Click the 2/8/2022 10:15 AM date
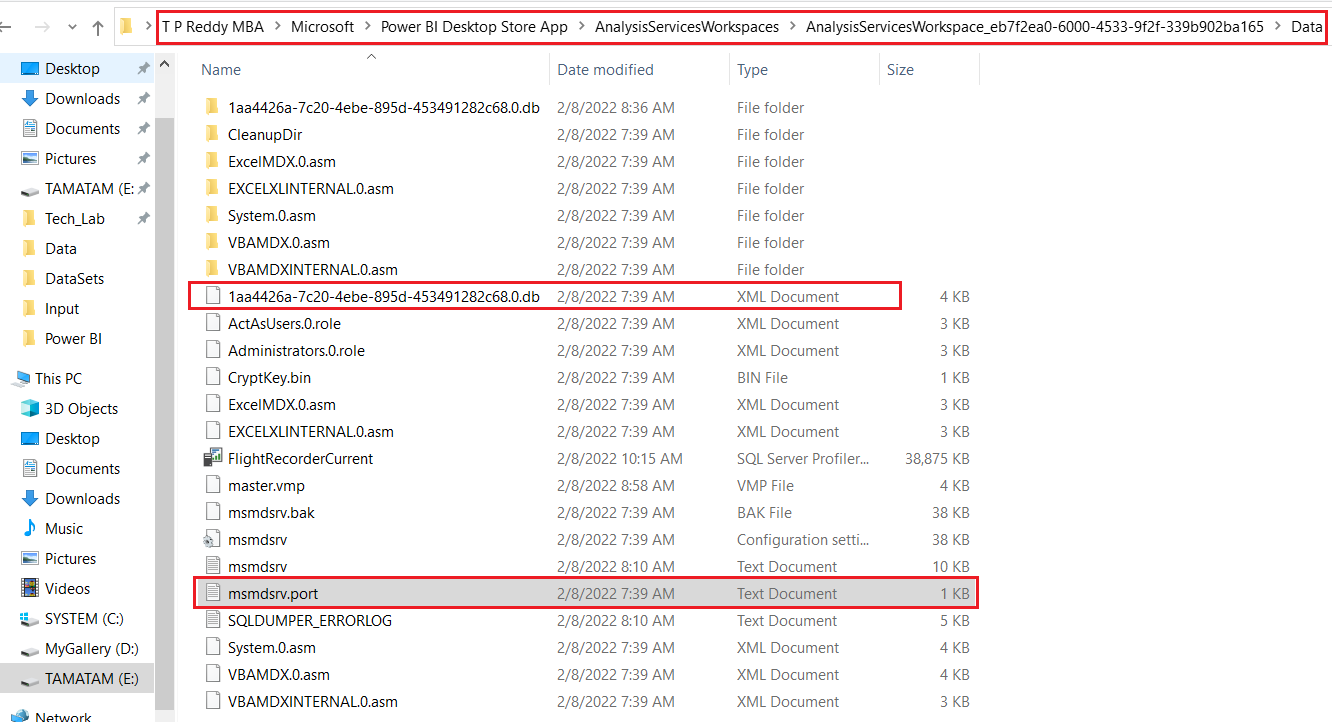Screen dimensions: 1332x722 click(x=620, y=458)
